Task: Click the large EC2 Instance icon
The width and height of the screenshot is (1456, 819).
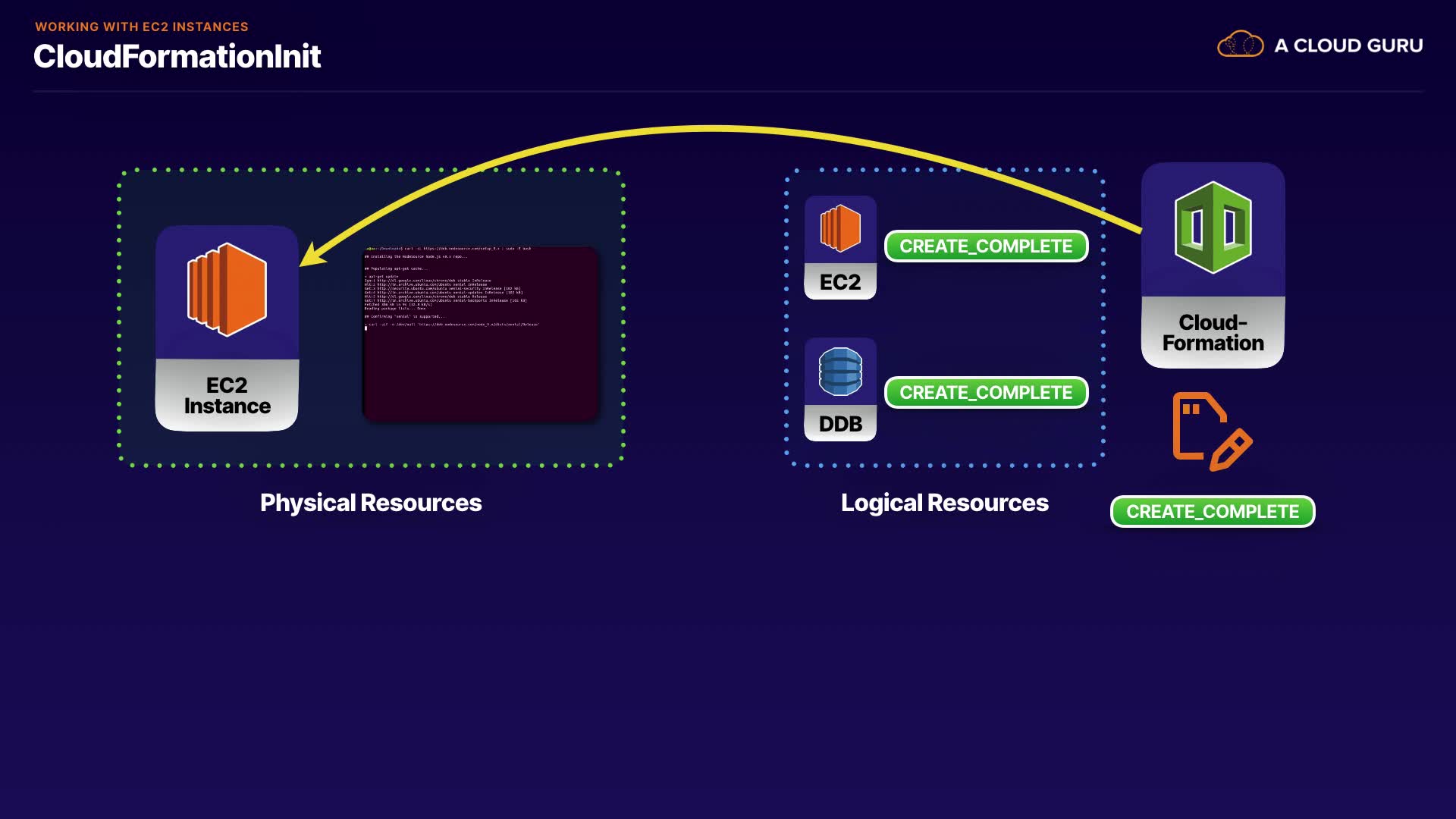Action: (227, 290)
